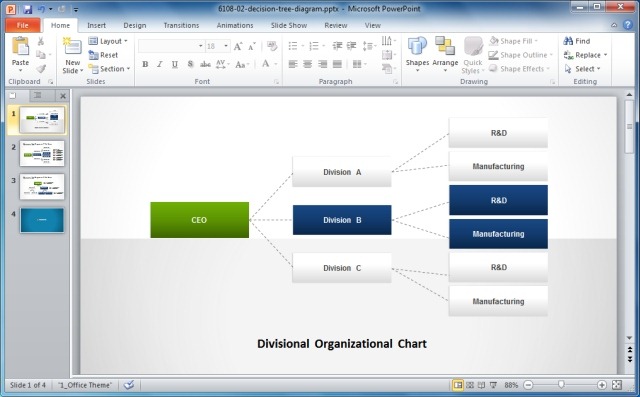Expand the Layout dropdown
The image size is (640, 397).
click(x=108, y=41)
